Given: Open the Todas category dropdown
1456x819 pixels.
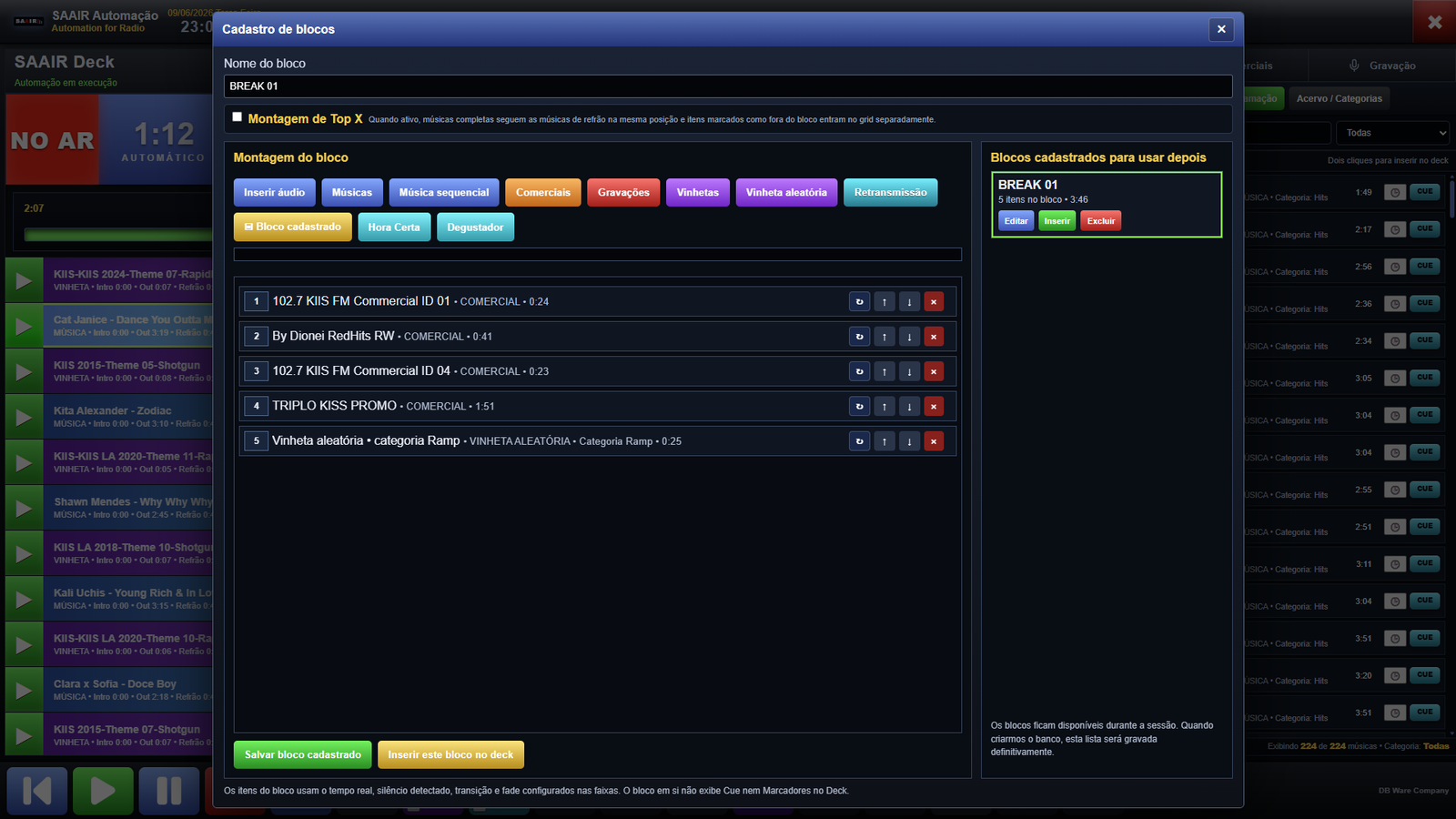Looking at the screenshot, I should coord(1392,133).
